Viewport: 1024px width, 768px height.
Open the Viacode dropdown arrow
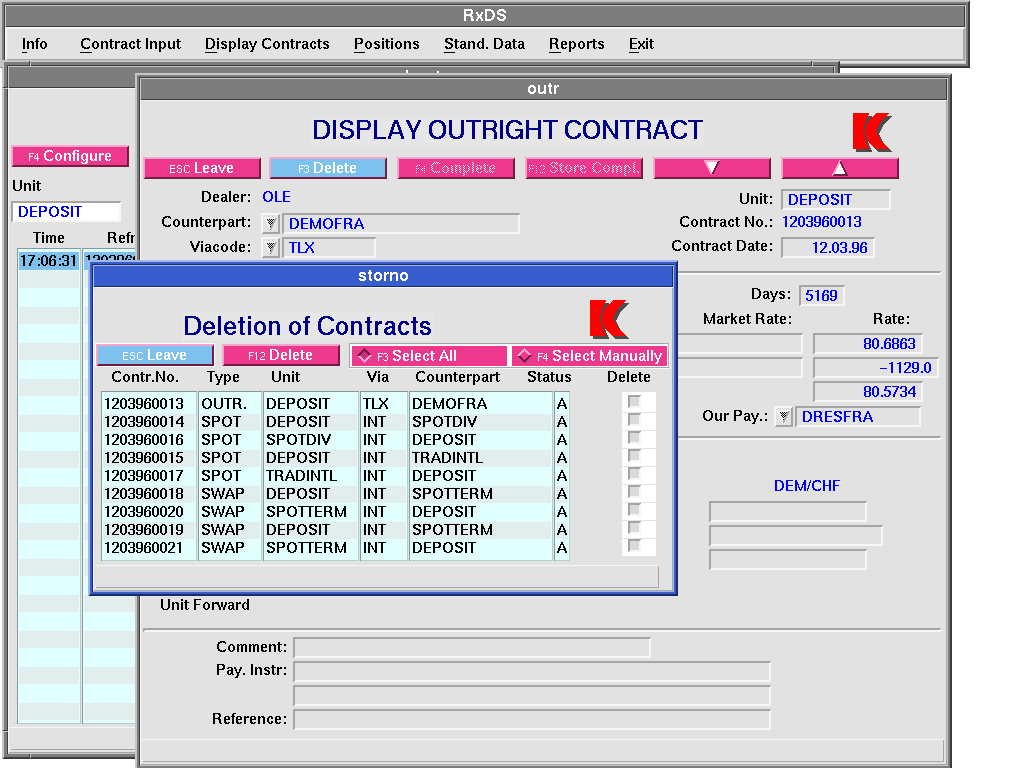270,248
